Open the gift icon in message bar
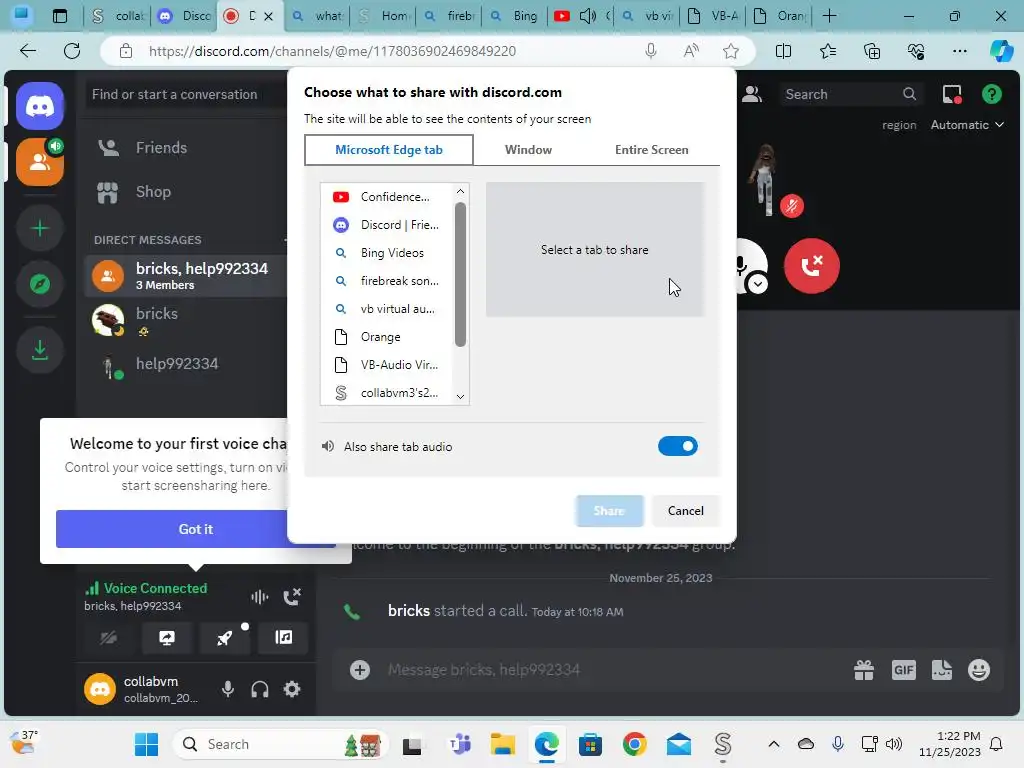The image size is (1024, 768). 863,670
